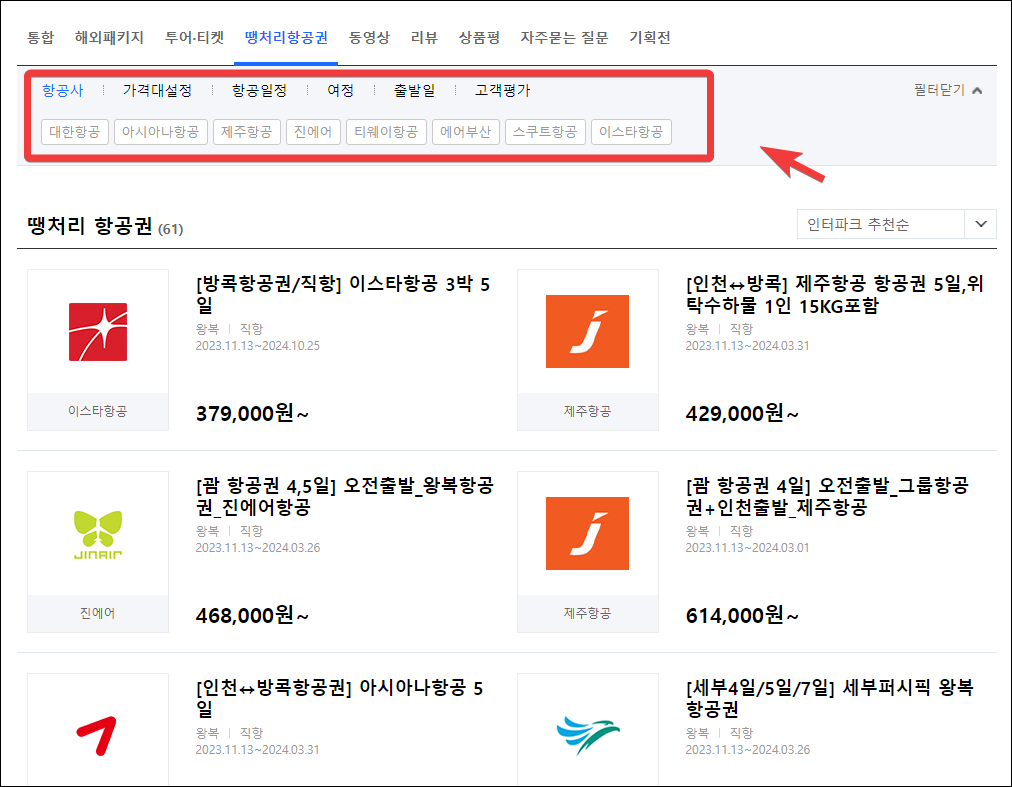Toggle the 에어부산 airline filter
This screenshot has height=787, width=1012.
(x=465, y=132)
